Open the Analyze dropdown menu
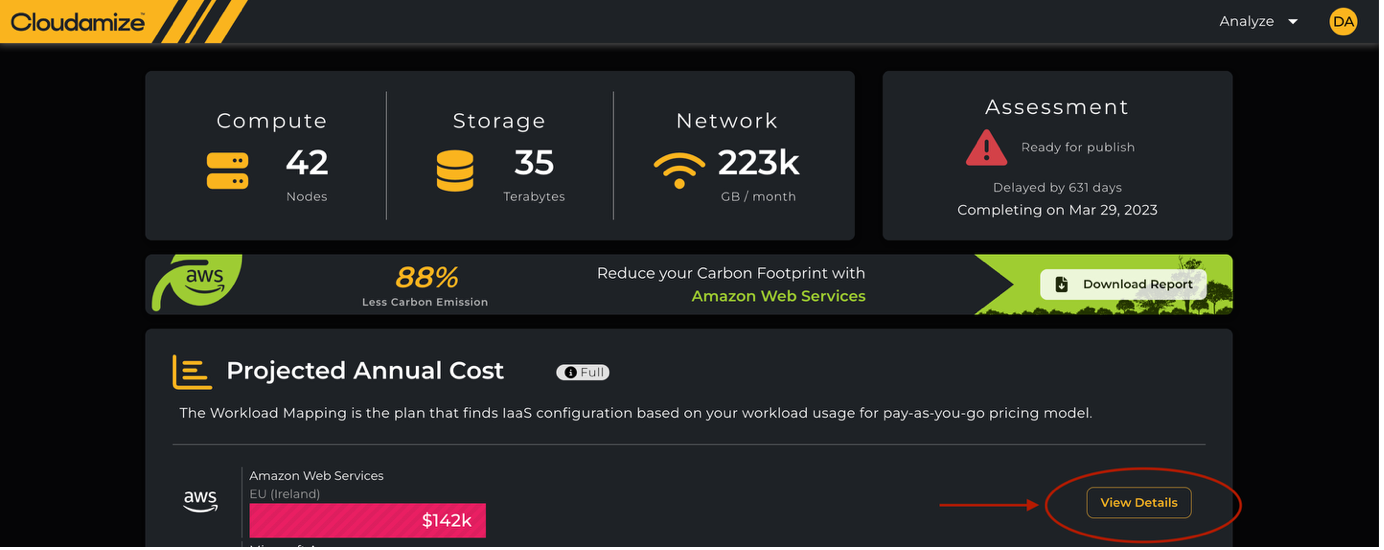This screenshot has height=550, width=1384. 1246,21
